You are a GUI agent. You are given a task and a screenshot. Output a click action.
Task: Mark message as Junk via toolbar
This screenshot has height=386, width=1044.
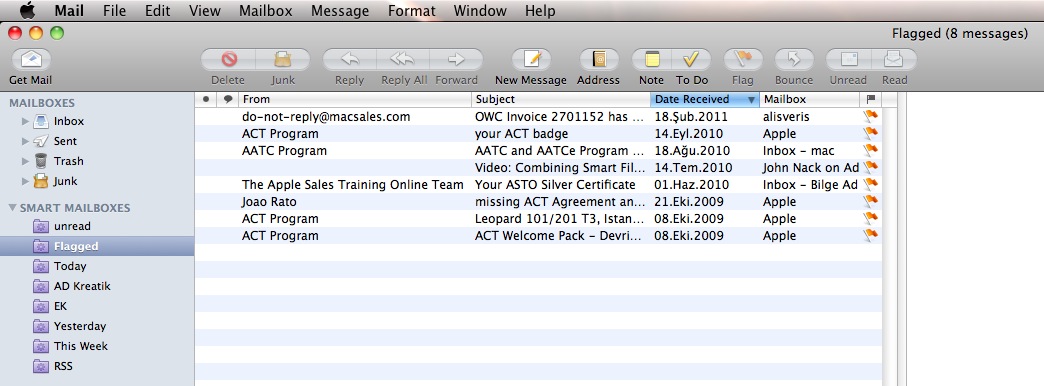283,59
